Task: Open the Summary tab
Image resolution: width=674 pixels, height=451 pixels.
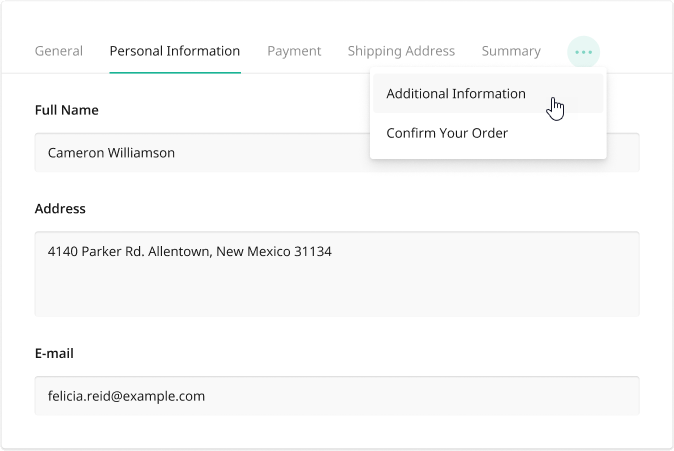Action: (511, 51)
